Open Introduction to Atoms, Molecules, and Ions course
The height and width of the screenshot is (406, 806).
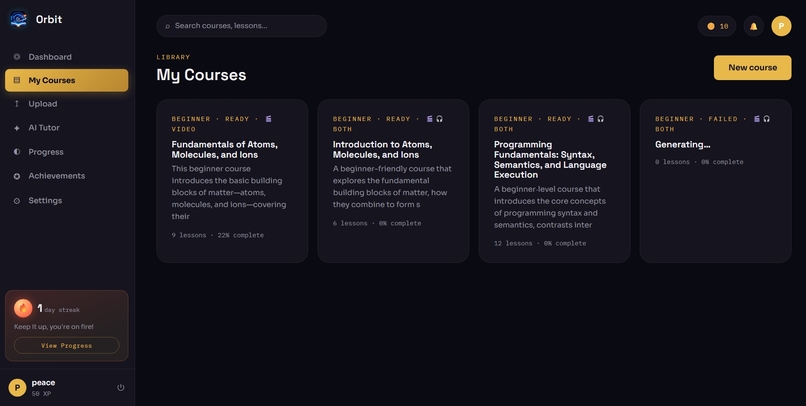(x=393, y=181)
